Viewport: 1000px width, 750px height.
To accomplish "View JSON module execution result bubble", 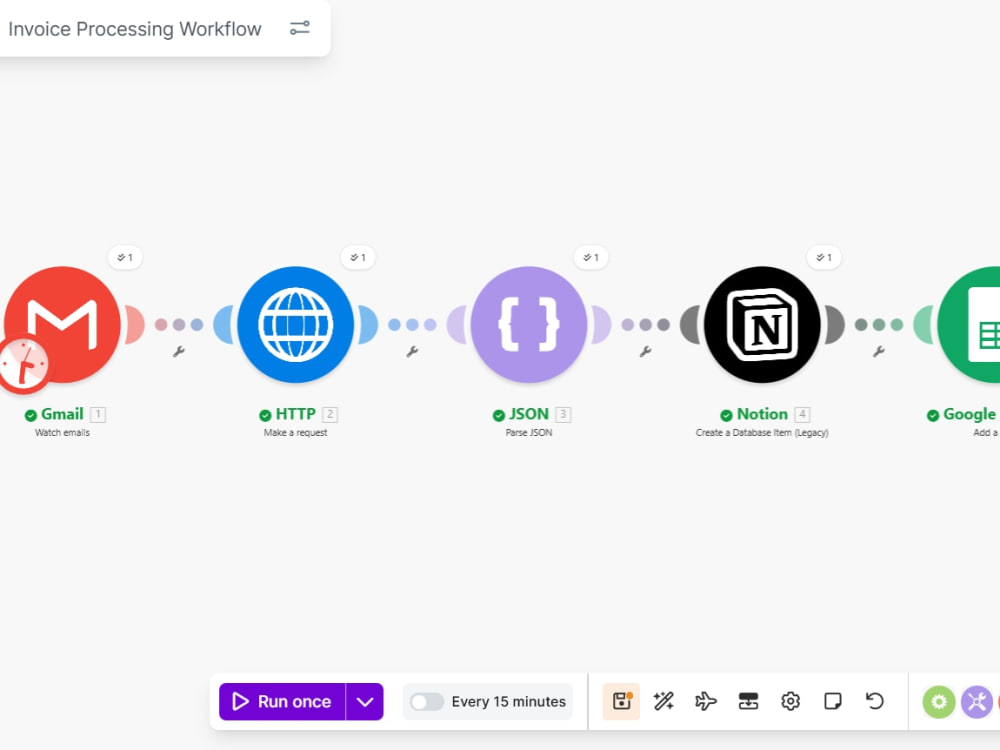I will 591,258.
